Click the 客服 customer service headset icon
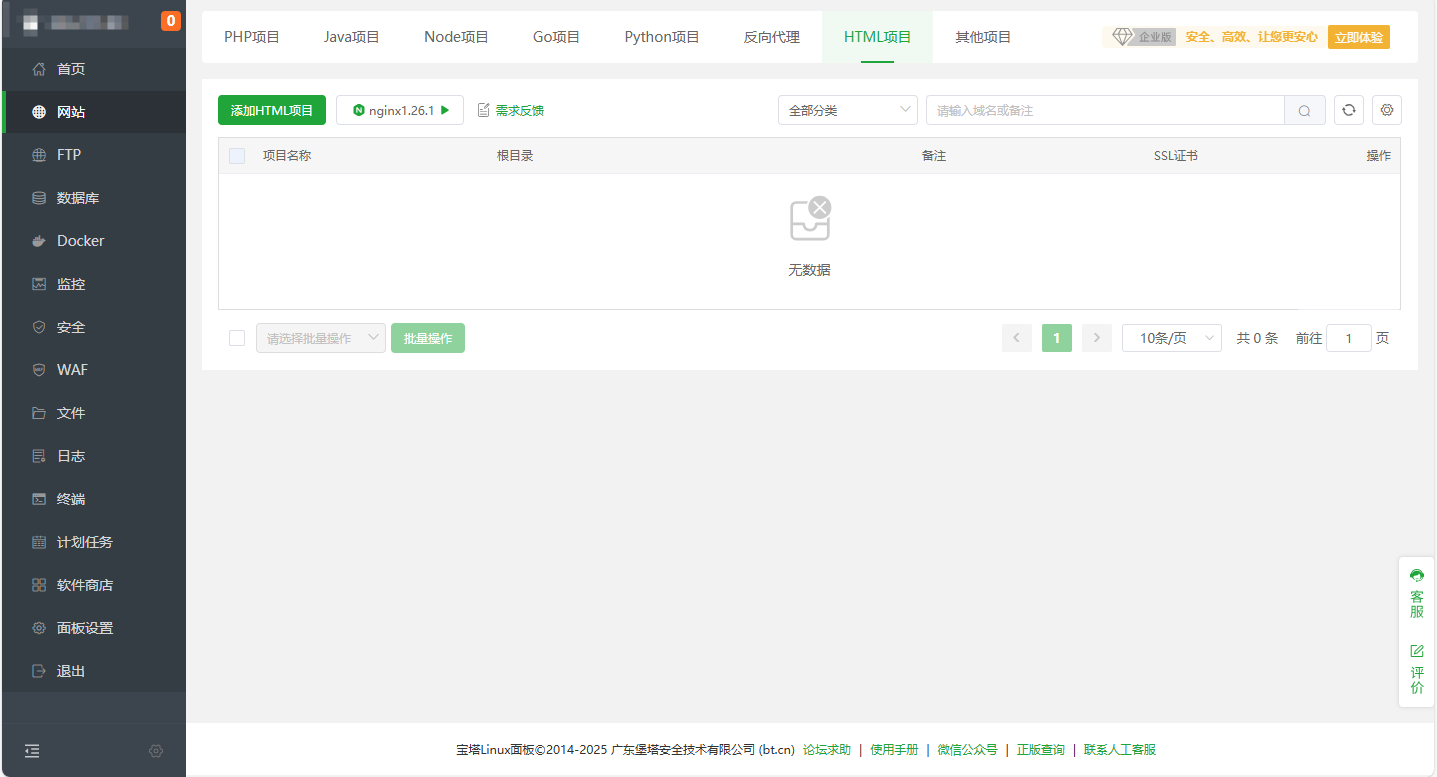 click(x=1416, y=575)
